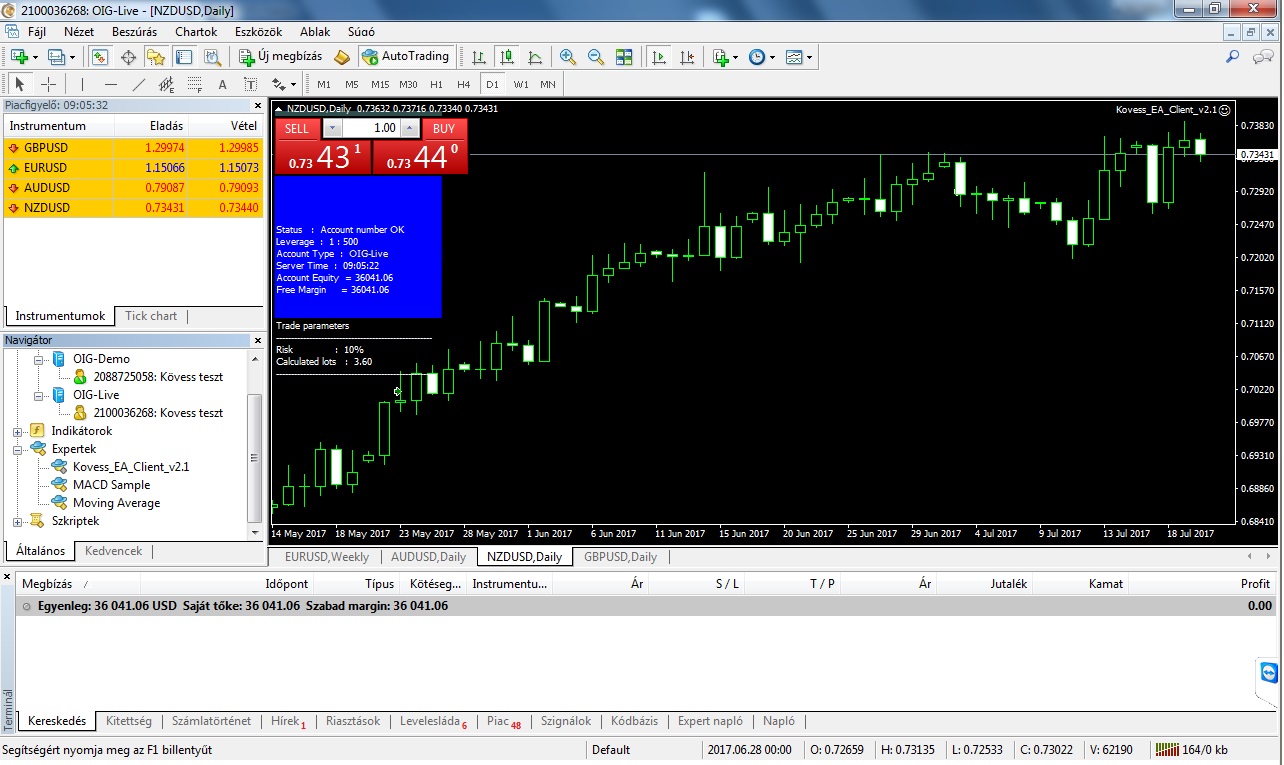Draw a horizontal line tool
1284x765 pixels.
pos(110,84)
